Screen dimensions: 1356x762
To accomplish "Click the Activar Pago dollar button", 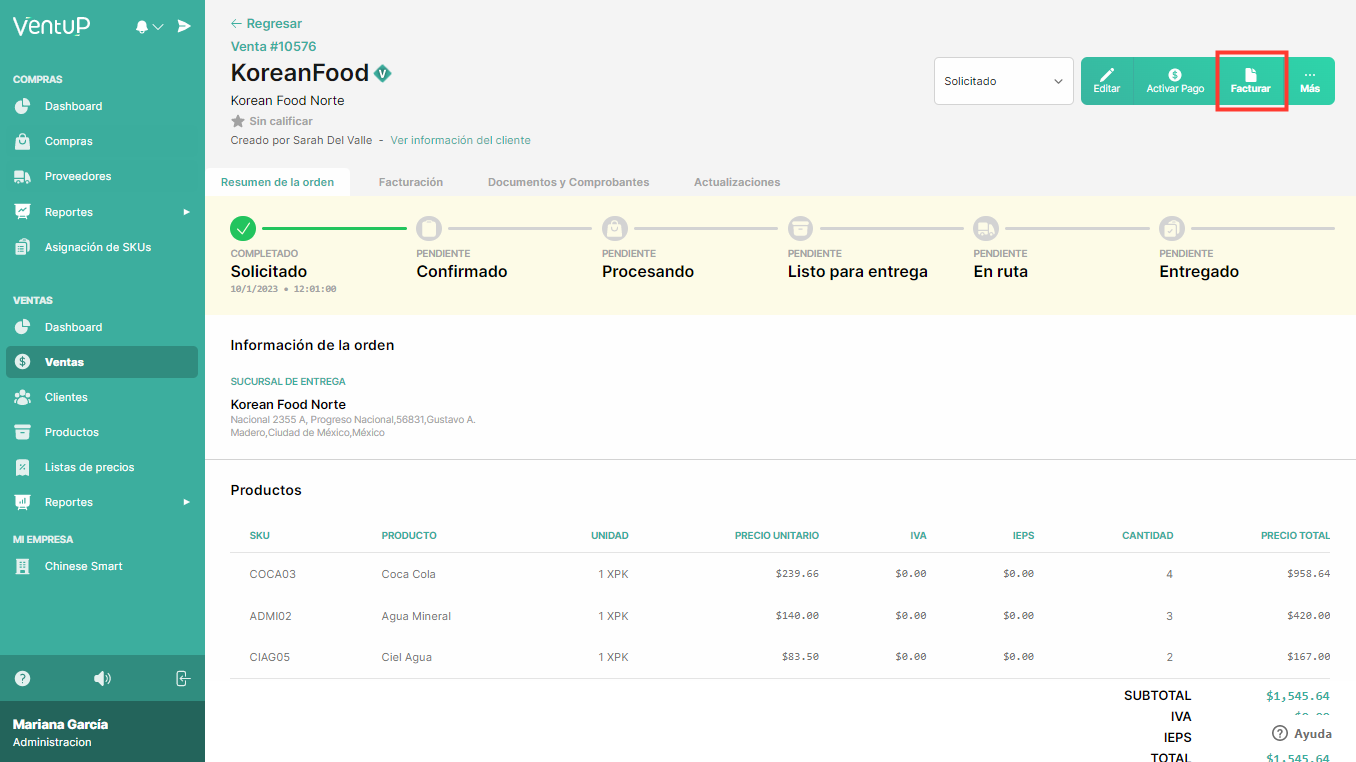I will pyautogui.click(x=1175, y=81).
